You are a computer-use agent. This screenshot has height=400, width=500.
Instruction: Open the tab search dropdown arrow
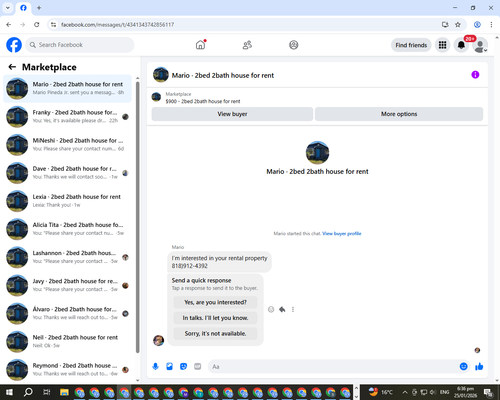tap(8, 8)
